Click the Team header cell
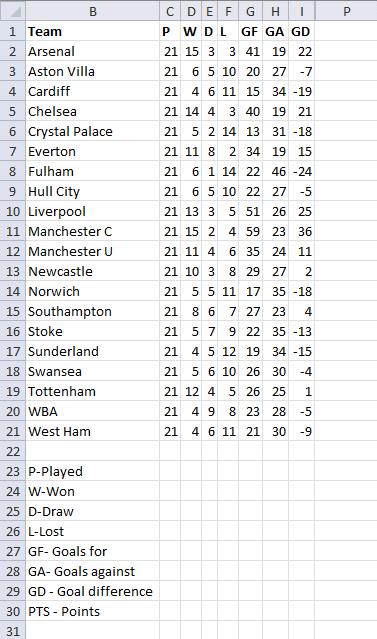The height and width of the screenshot is (639, 377). (93, 31)
